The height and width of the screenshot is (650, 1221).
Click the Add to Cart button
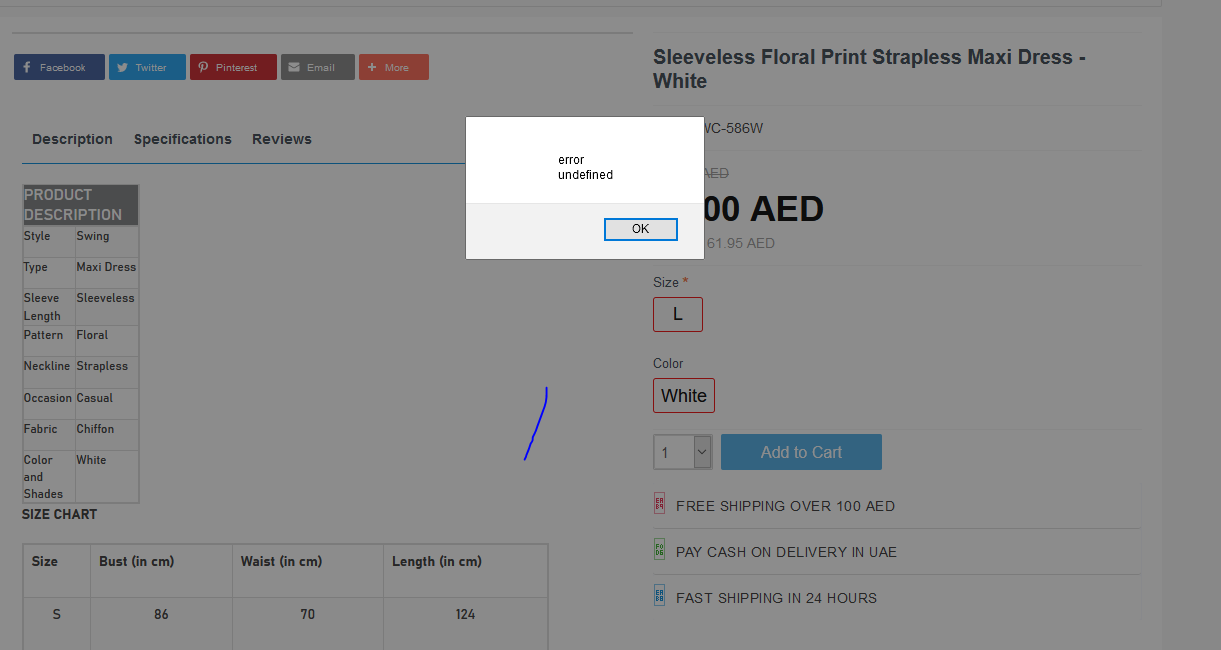click(x=801, y=452)
